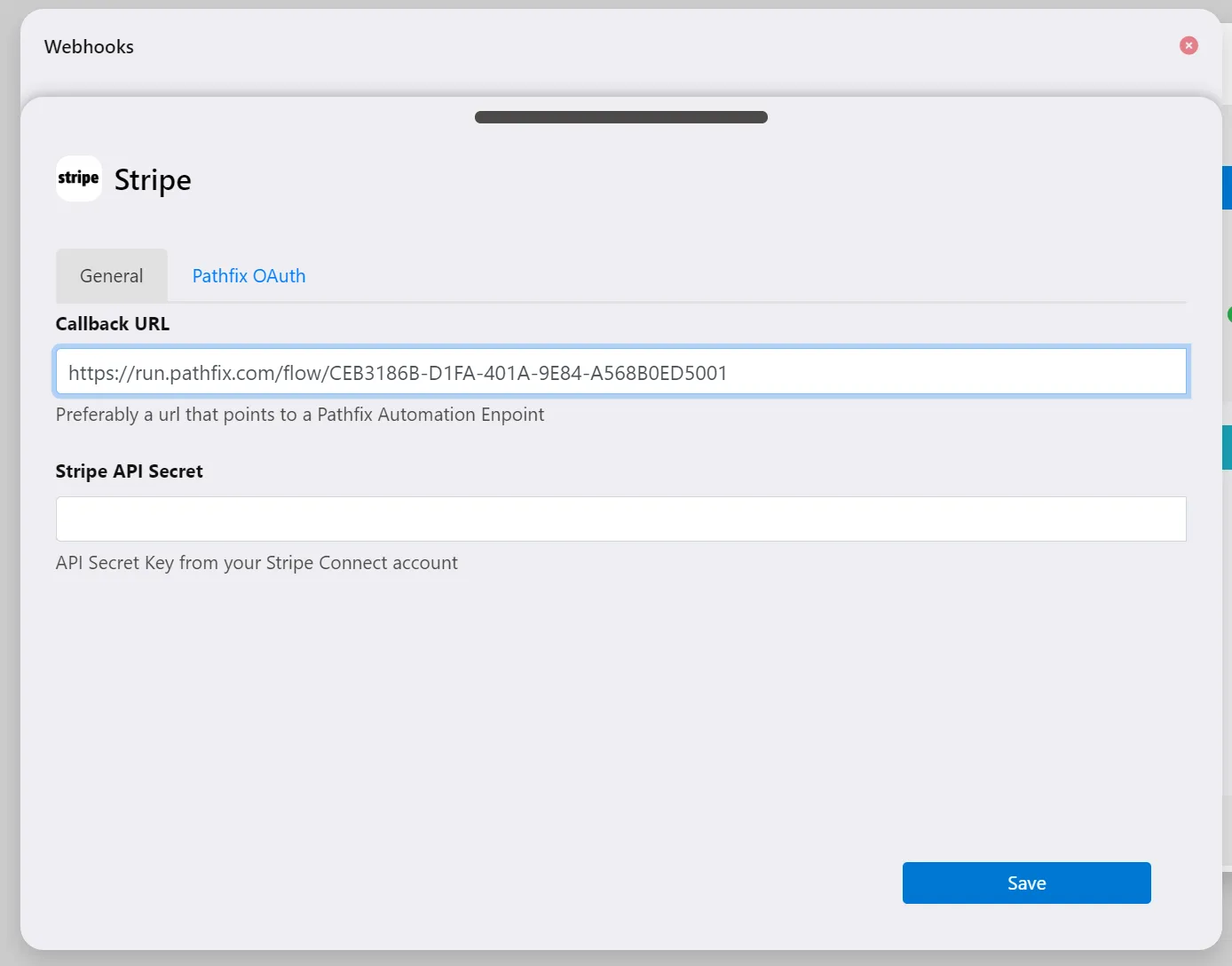The height and width of the screenshot is (966, 1232).
Task: Click the 'Preferably a url' hint text
Action: (x=300, y=415)
